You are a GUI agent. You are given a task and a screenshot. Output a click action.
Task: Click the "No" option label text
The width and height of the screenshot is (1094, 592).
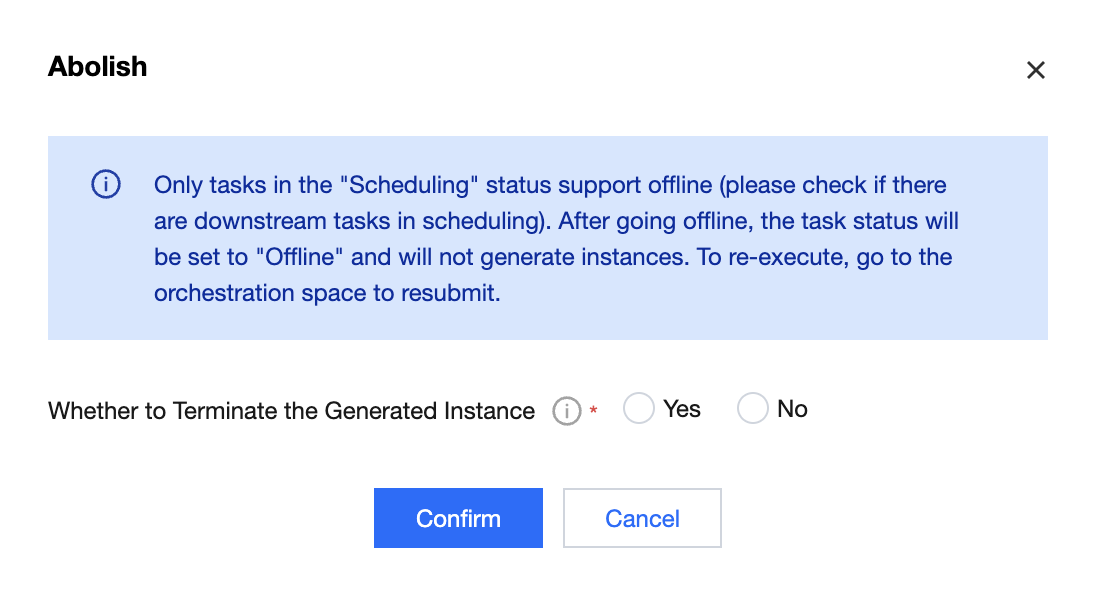tap(792, 409)
